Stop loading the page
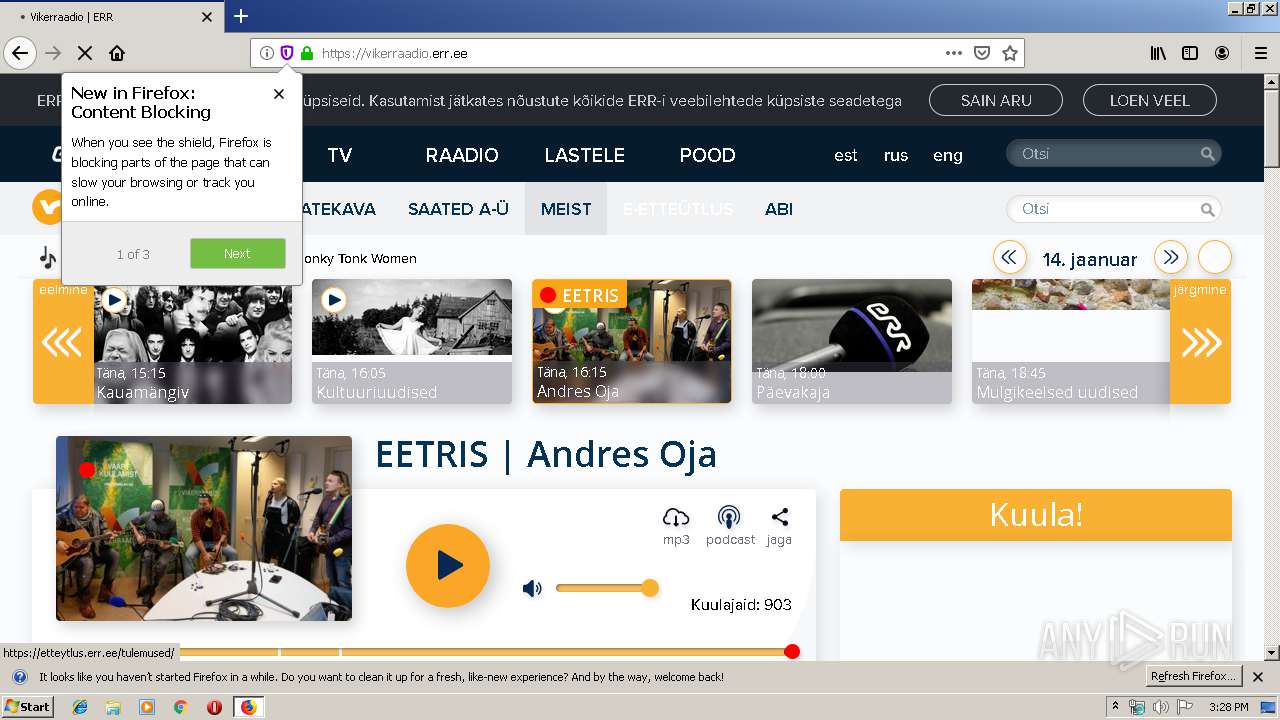Screen dimensions: 1280x720 point(84,53)
